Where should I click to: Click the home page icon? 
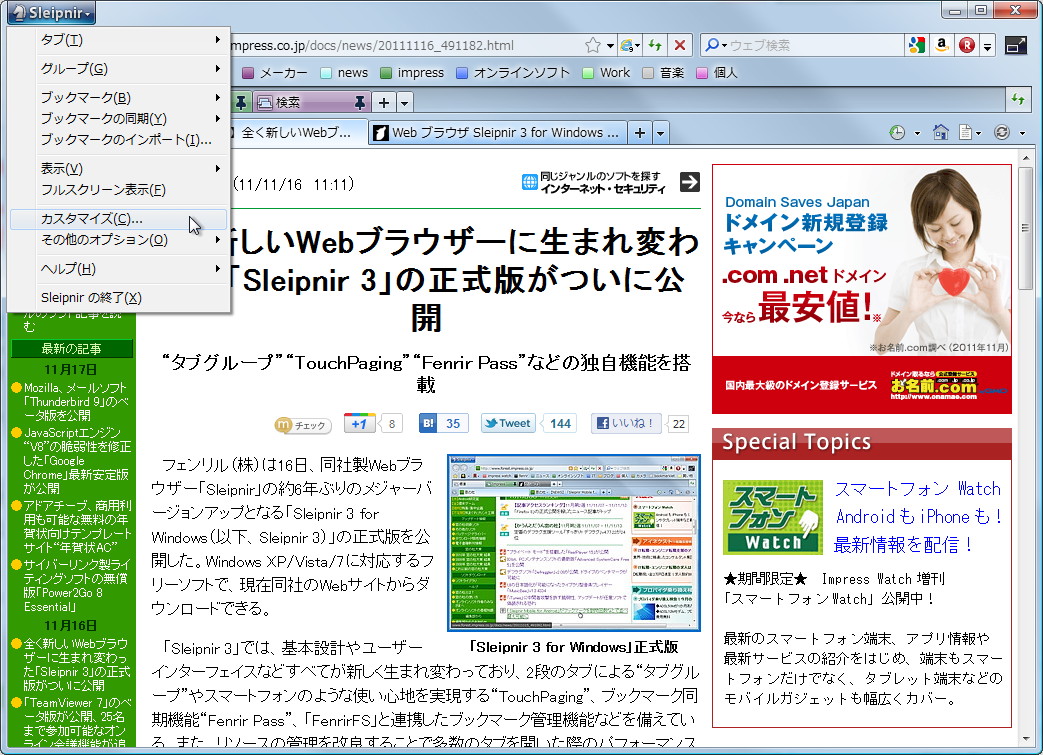pyautogui.click(x=941, y=132)
